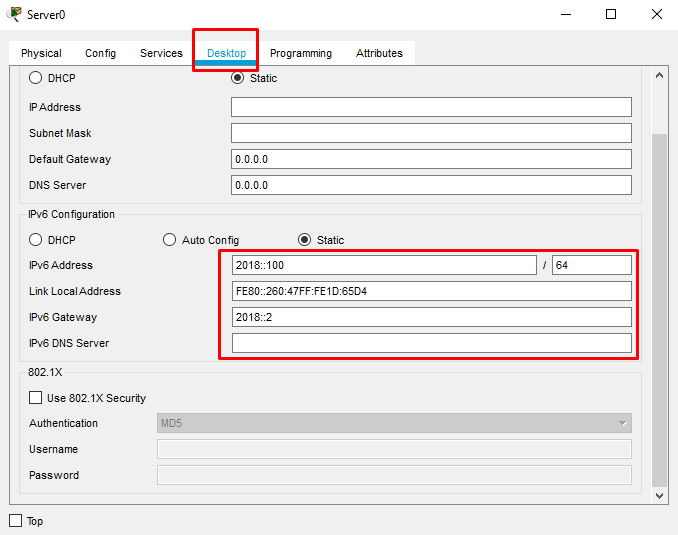This screenshot has height=535, width=678.
Task: Click the IPv6 Address field with 2018::100
Action: (384, 265)
